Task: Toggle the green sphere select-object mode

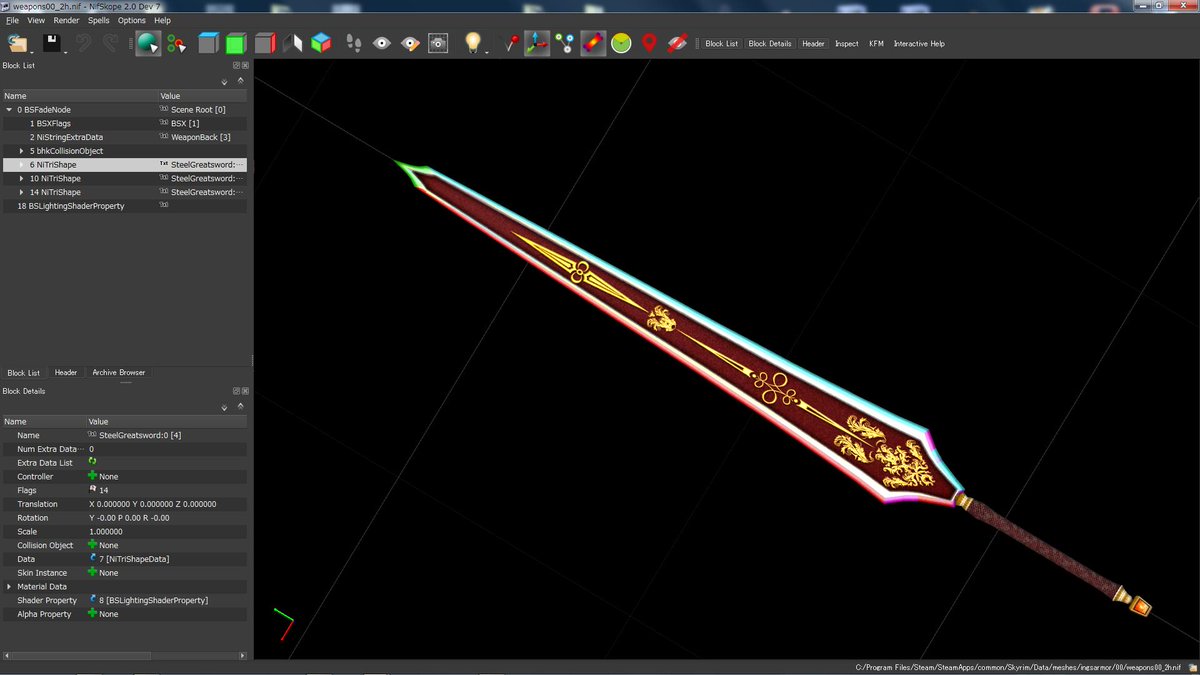Action: [x=147, y=43]
